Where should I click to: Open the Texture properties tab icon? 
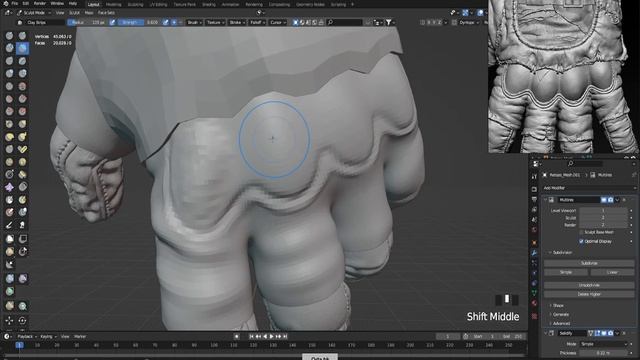coord(534,316)
